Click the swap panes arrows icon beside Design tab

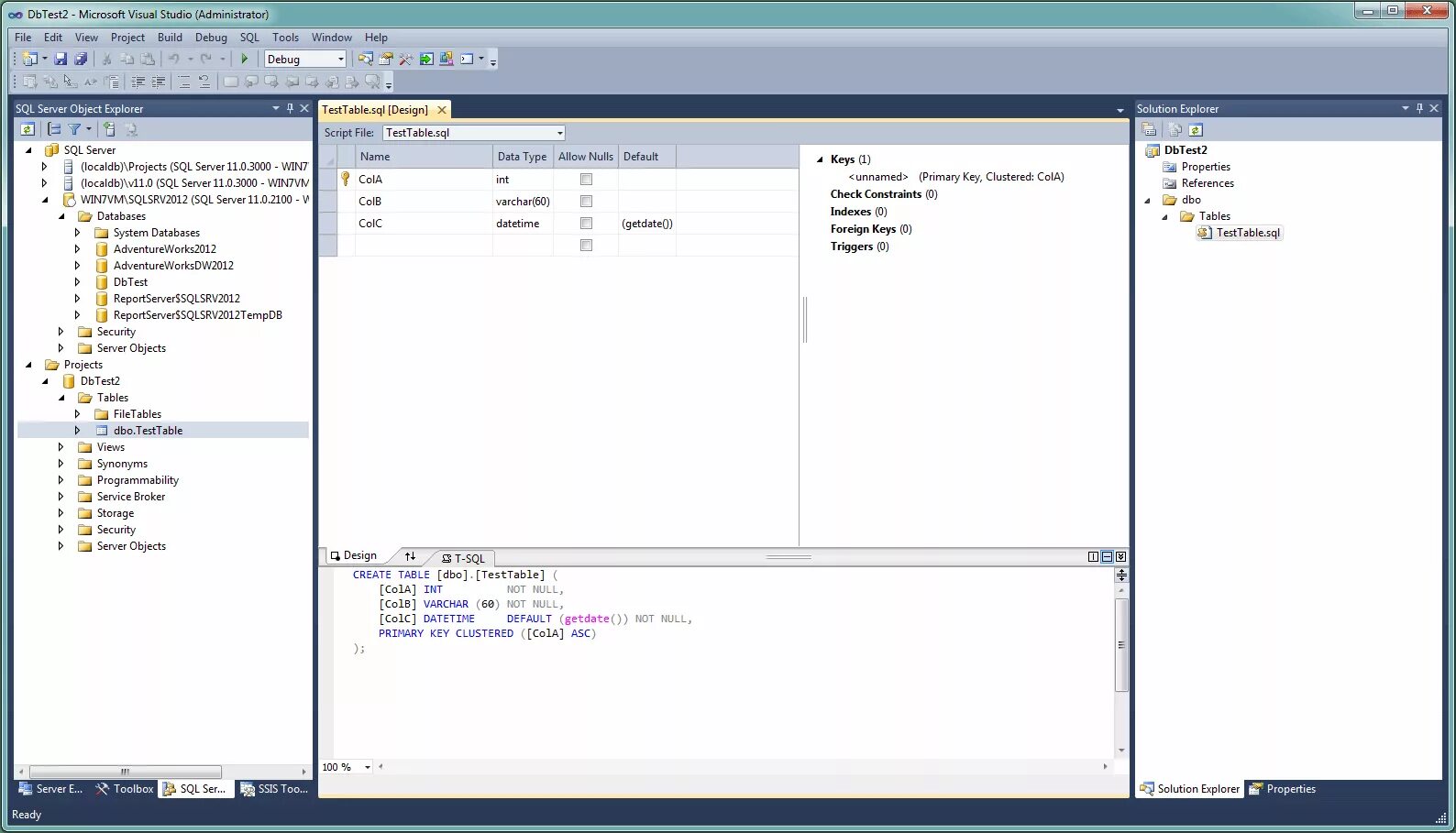tap(410, 556)
